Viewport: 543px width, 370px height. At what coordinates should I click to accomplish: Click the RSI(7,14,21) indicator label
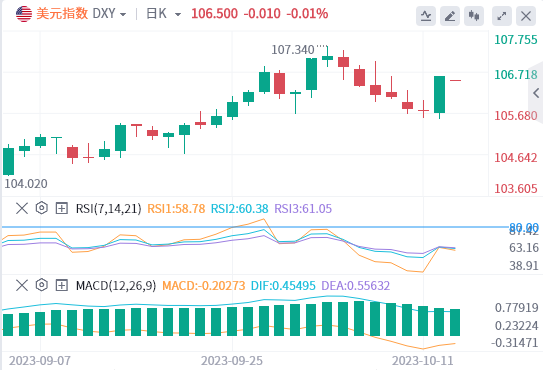(108, 209)
